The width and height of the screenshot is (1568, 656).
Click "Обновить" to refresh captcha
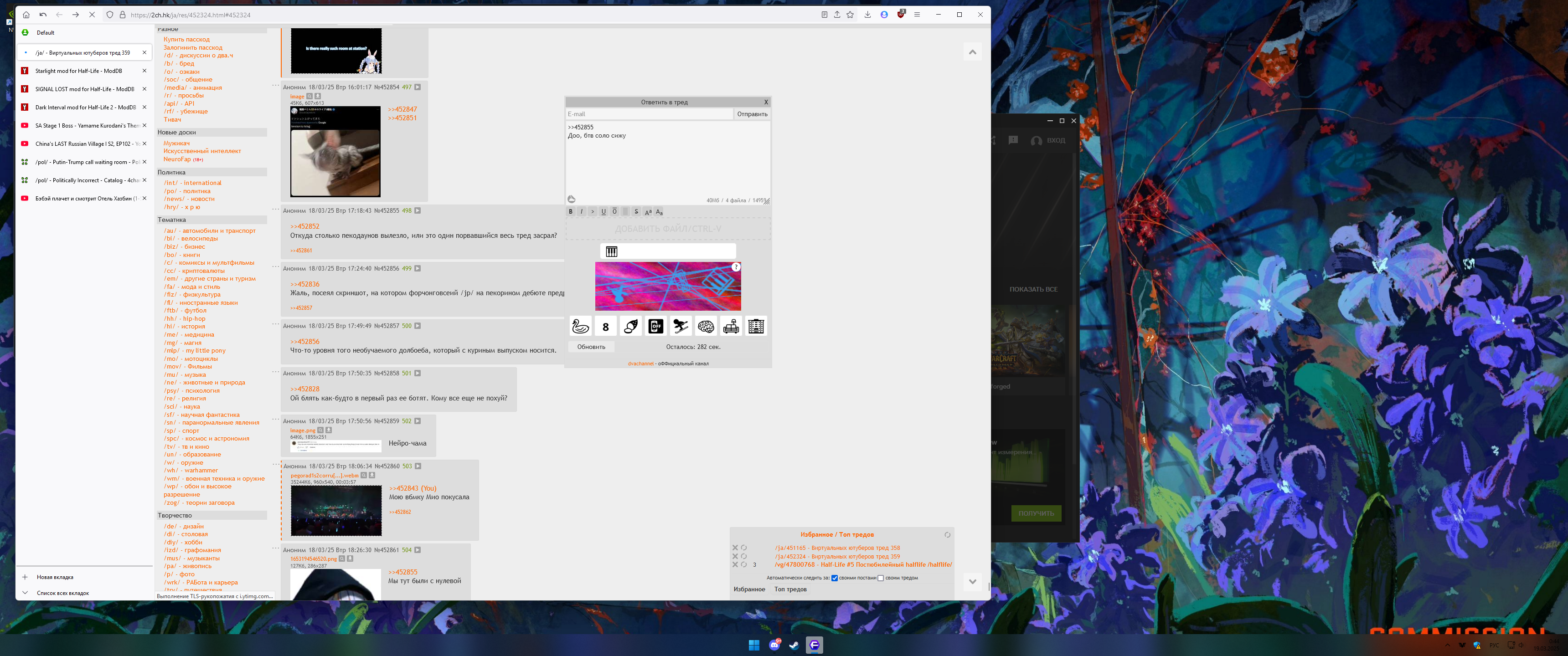pos(591,347)
